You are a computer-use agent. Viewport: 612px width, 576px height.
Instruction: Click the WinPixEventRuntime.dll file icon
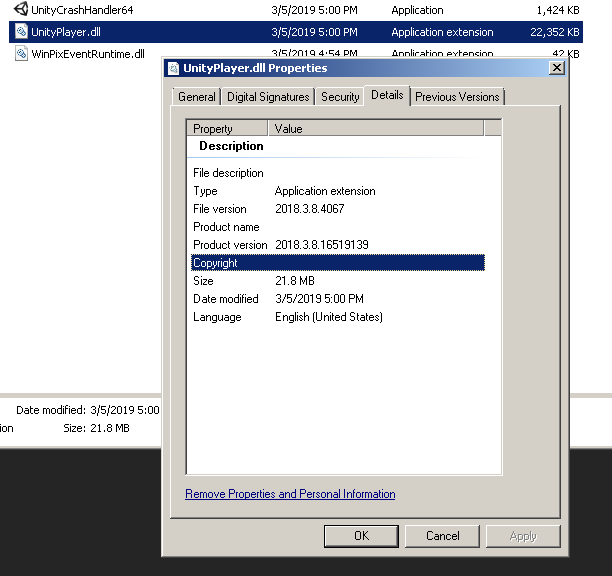pos(21,53)
